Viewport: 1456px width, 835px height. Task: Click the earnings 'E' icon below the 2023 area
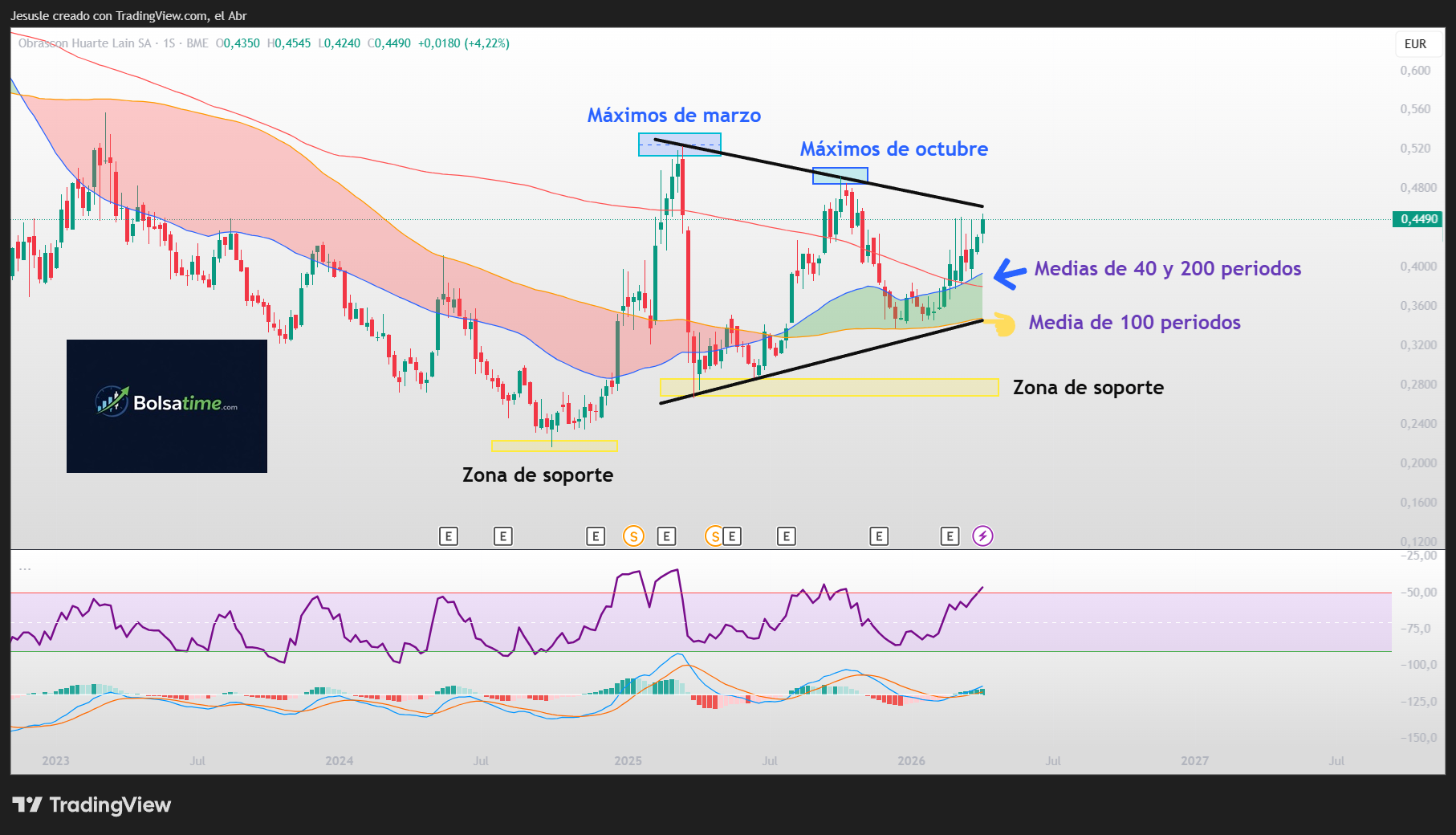click(449, 536)
